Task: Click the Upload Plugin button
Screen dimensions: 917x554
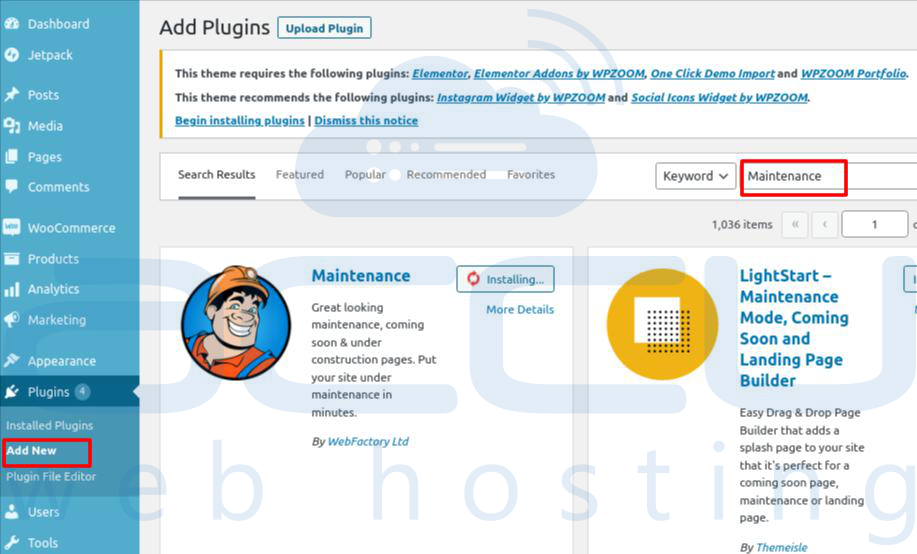Action: 325,28
